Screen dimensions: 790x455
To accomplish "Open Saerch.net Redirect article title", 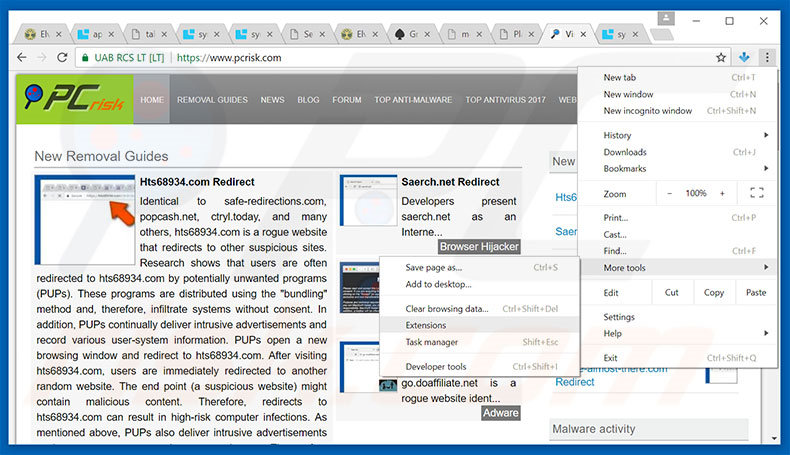I will (x=450, y=182).
